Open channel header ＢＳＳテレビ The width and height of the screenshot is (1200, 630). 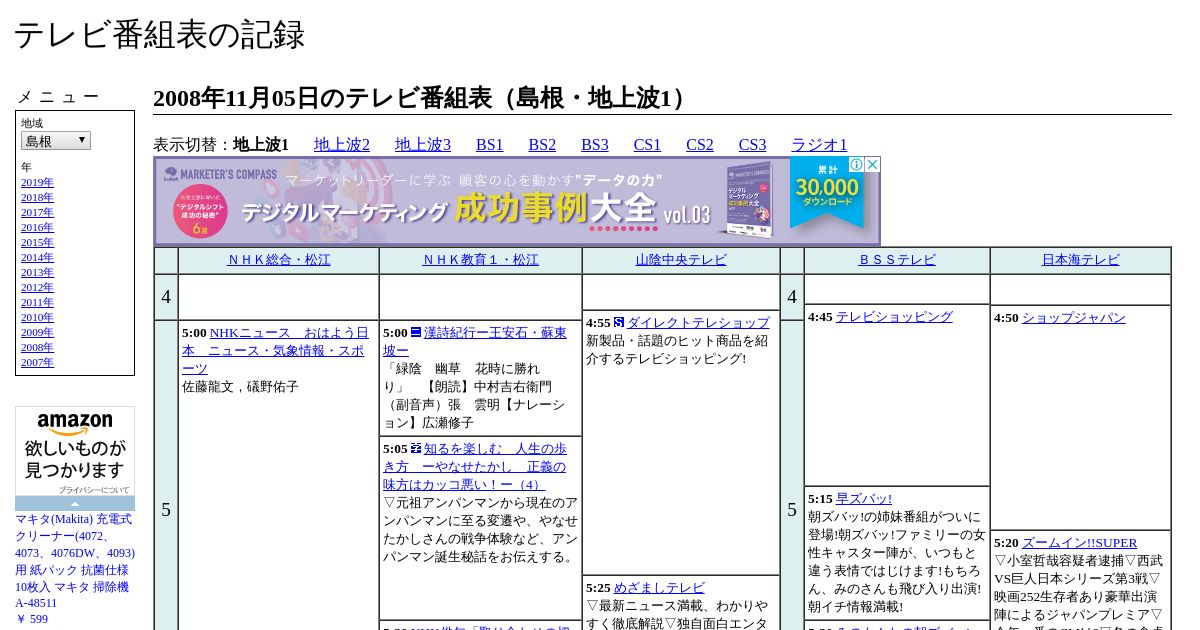click(x=897, y=260)
